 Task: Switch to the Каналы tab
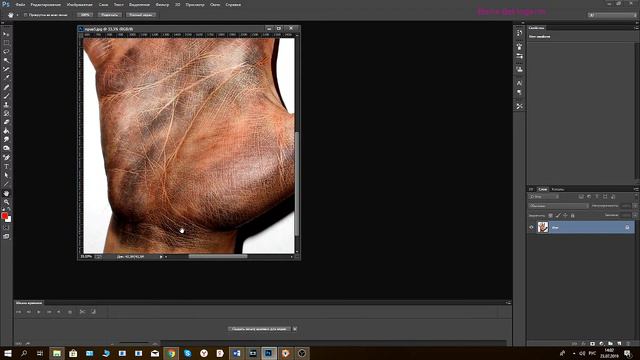[x=558, y=189]
